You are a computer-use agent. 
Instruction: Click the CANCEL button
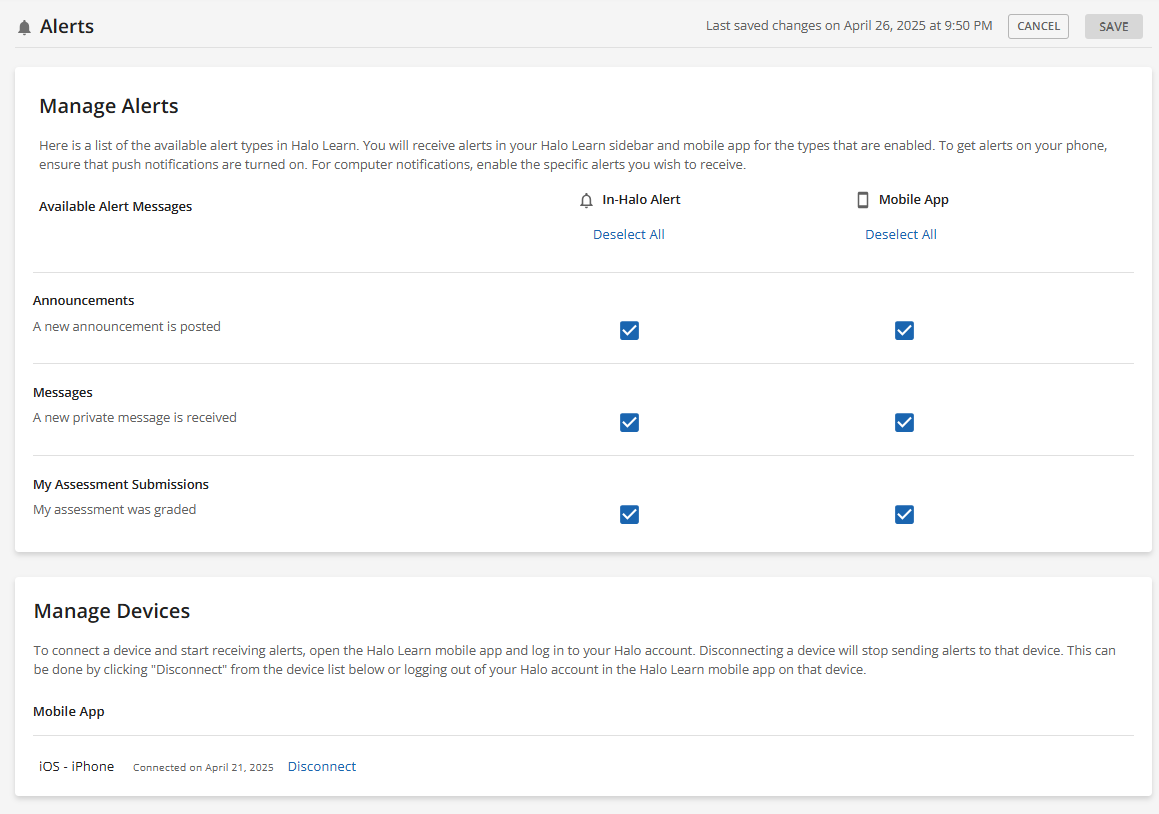point(1038,26)
